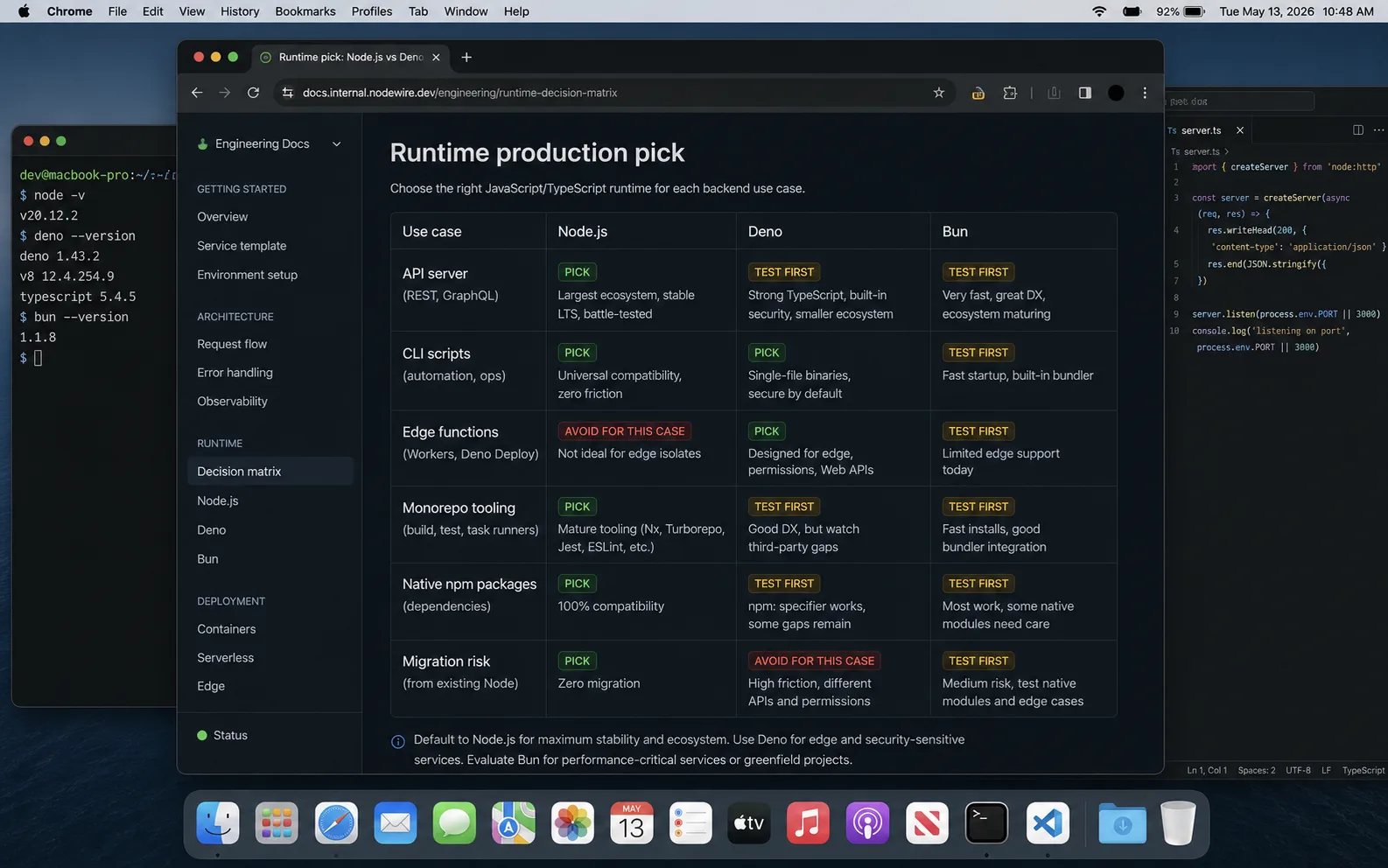Viewport: 1388px width, 868px height.
Task: Open the Chrome File menu
Action: click(117, 11)
